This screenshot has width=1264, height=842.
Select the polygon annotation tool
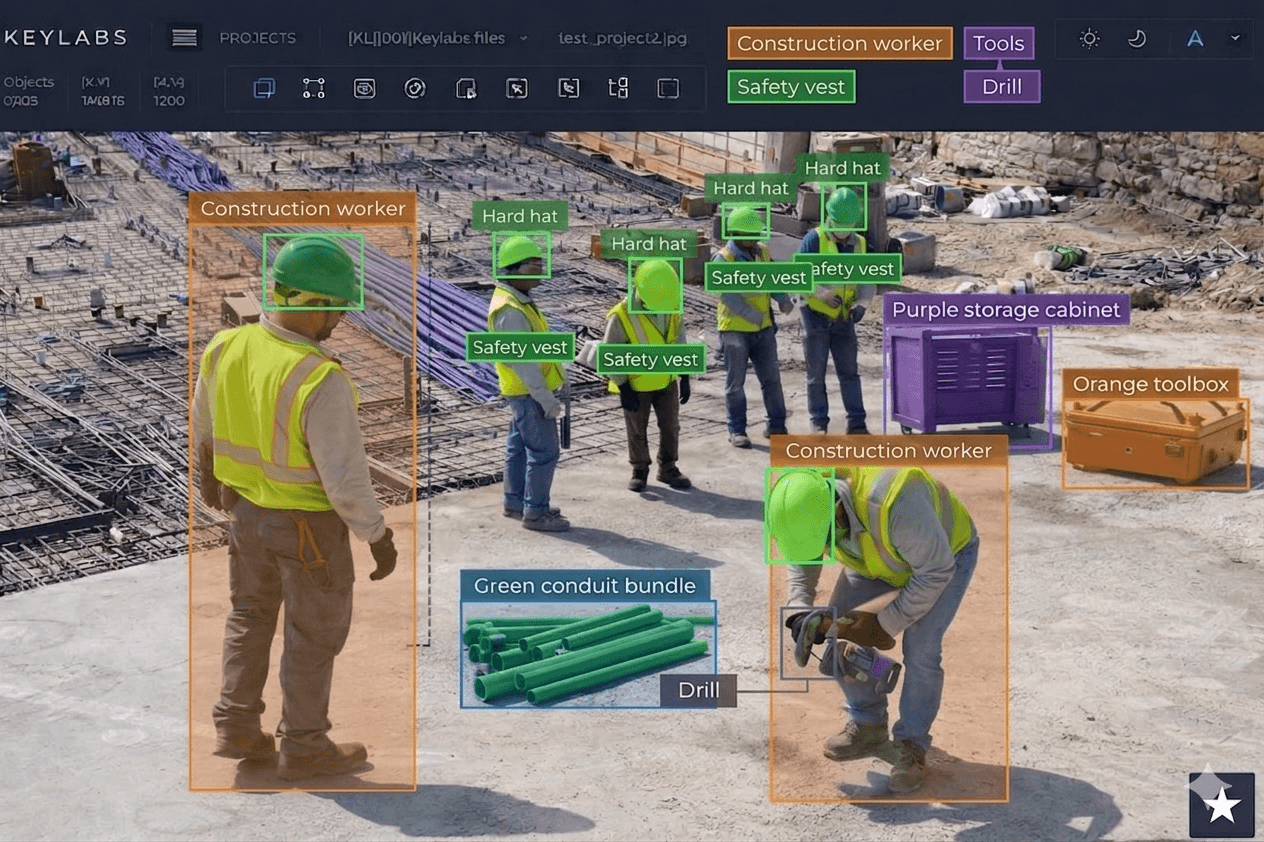coord(313,88)
